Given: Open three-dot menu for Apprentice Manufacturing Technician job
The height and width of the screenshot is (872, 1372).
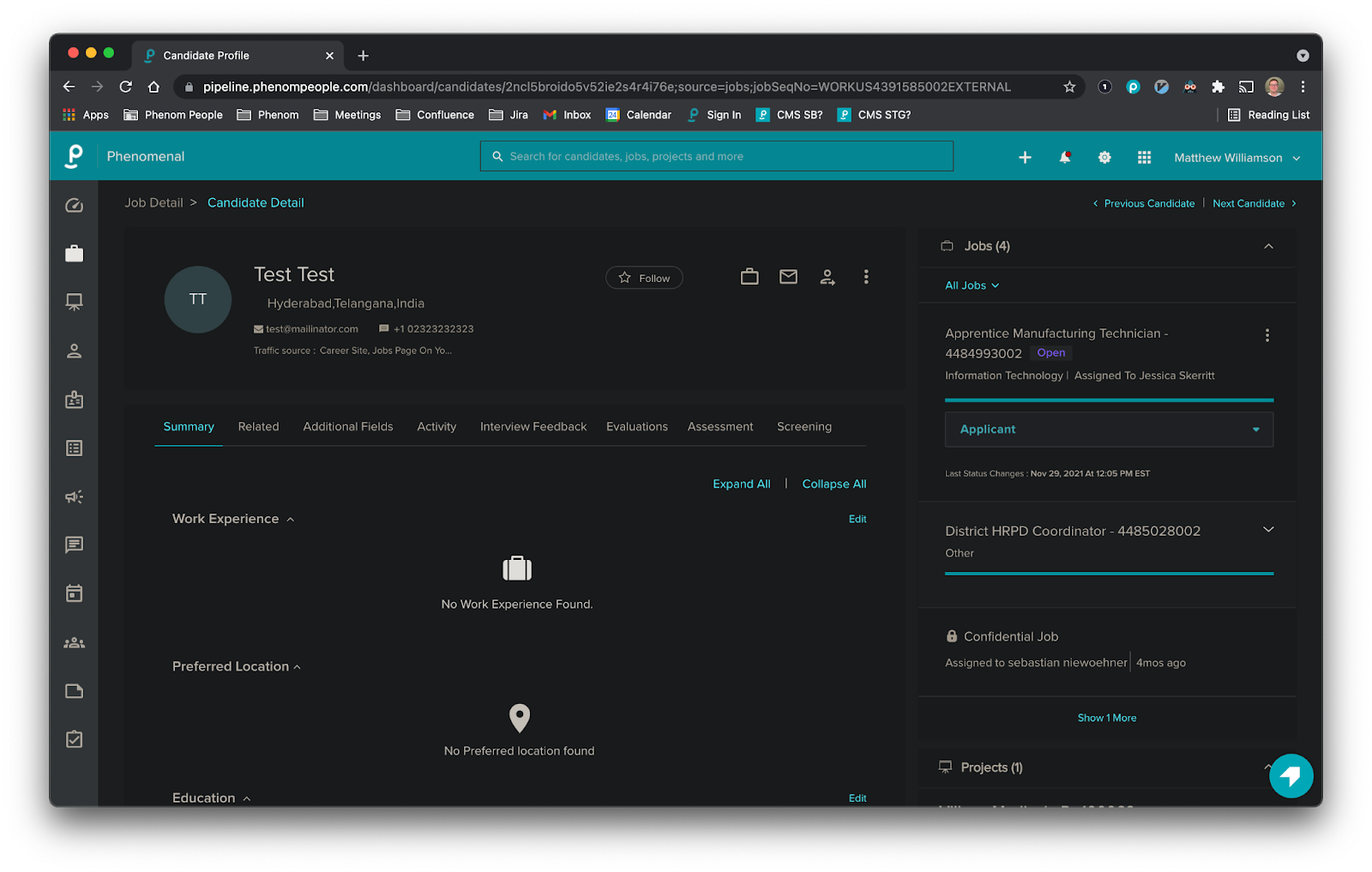Looking at the screenshot, I should 1267,335.
